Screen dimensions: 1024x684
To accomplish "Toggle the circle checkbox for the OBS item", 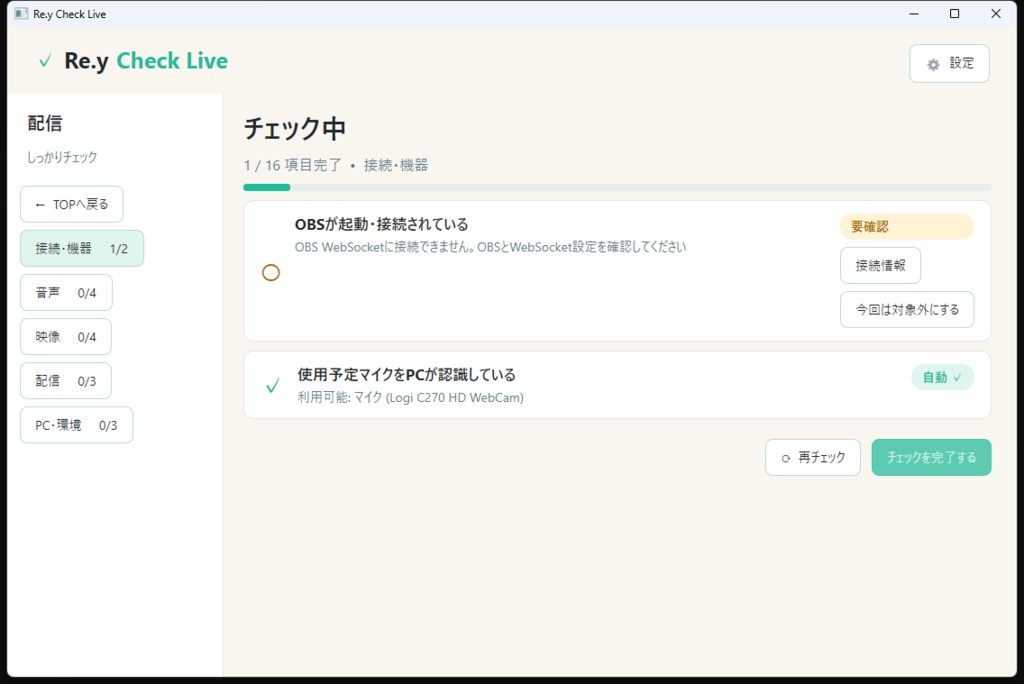I will point(271,272).
